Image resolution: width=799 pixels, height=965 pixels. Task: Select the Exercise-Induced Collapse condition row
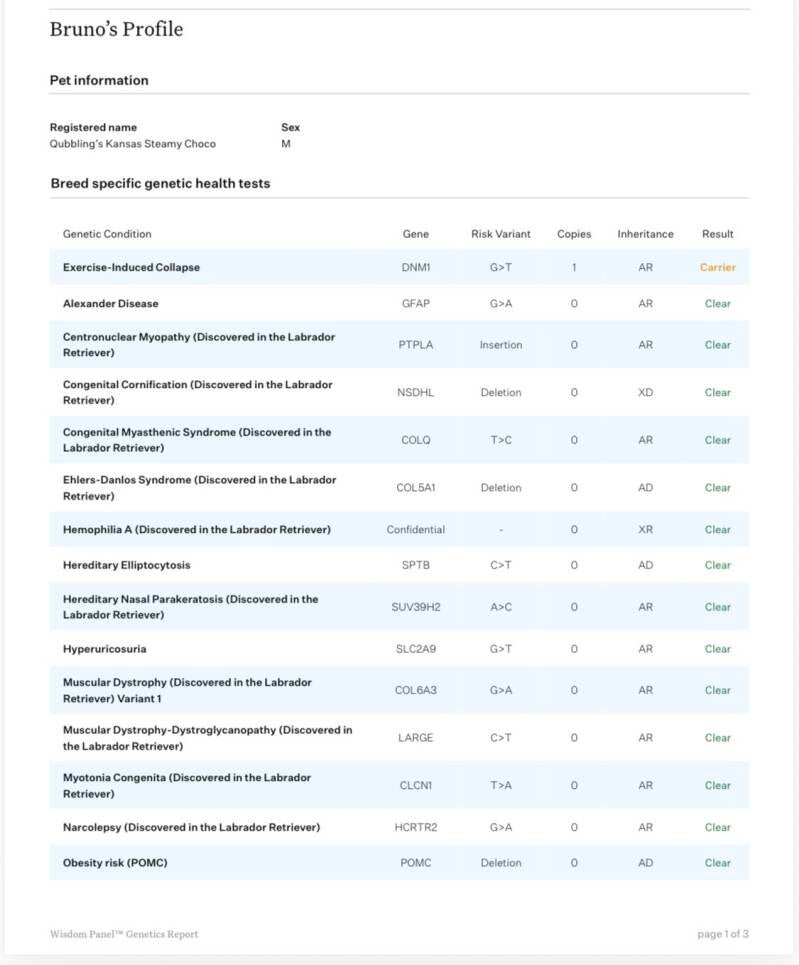[x=131, y=268]
